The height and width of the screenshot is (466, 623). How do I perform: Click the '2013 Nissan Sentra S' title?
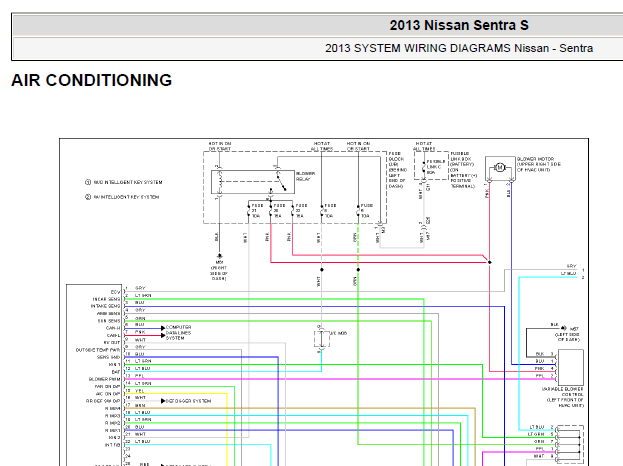[459, 25]
